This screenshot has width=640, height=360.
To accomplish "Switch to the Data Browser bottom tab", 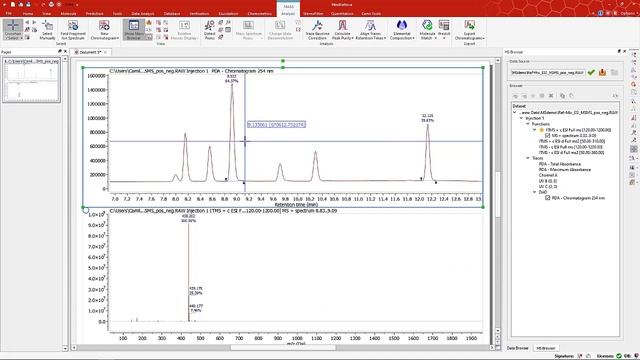I will pos(518,348).
